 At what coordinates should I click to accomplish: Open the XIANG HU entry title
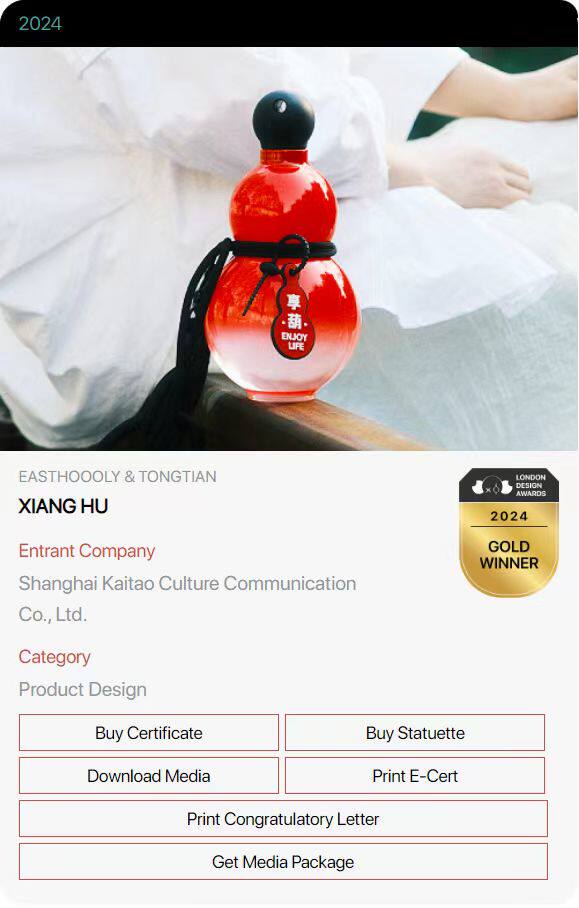coord(63,506)
